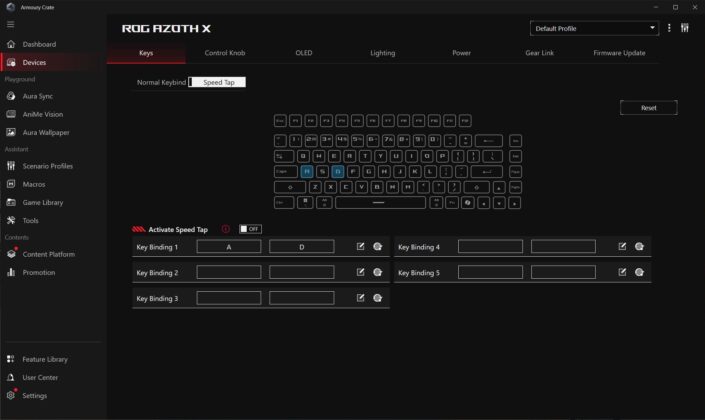Switch to Speed Tap keybind mode
The height and width of the screenshot is (420, 705).
pos(219,82)
